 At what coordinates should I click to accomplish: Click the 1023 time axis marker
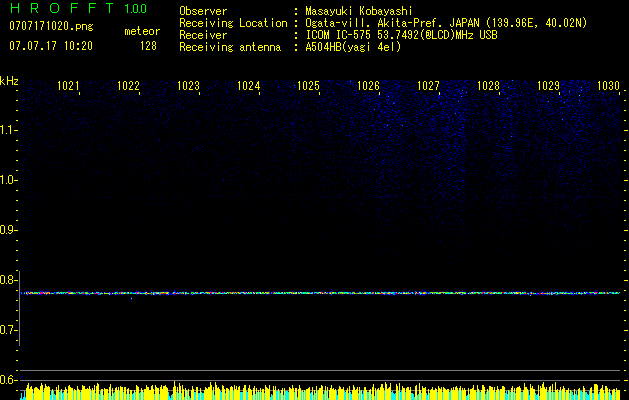189,85
